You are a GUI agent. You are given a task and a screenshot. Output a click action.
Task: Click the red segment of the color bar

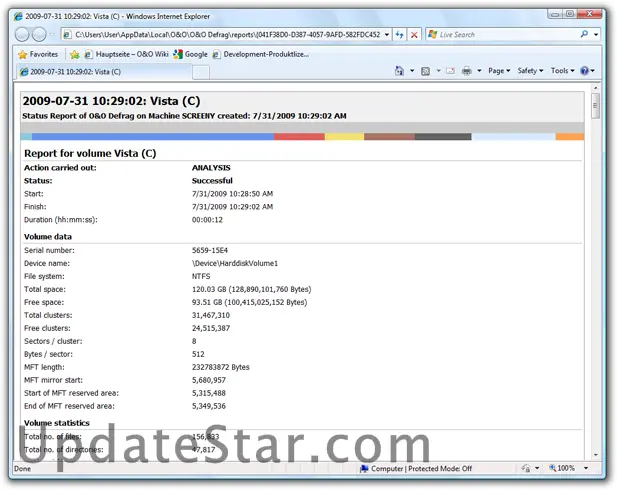pyautogui.click(x=299, y=137)
